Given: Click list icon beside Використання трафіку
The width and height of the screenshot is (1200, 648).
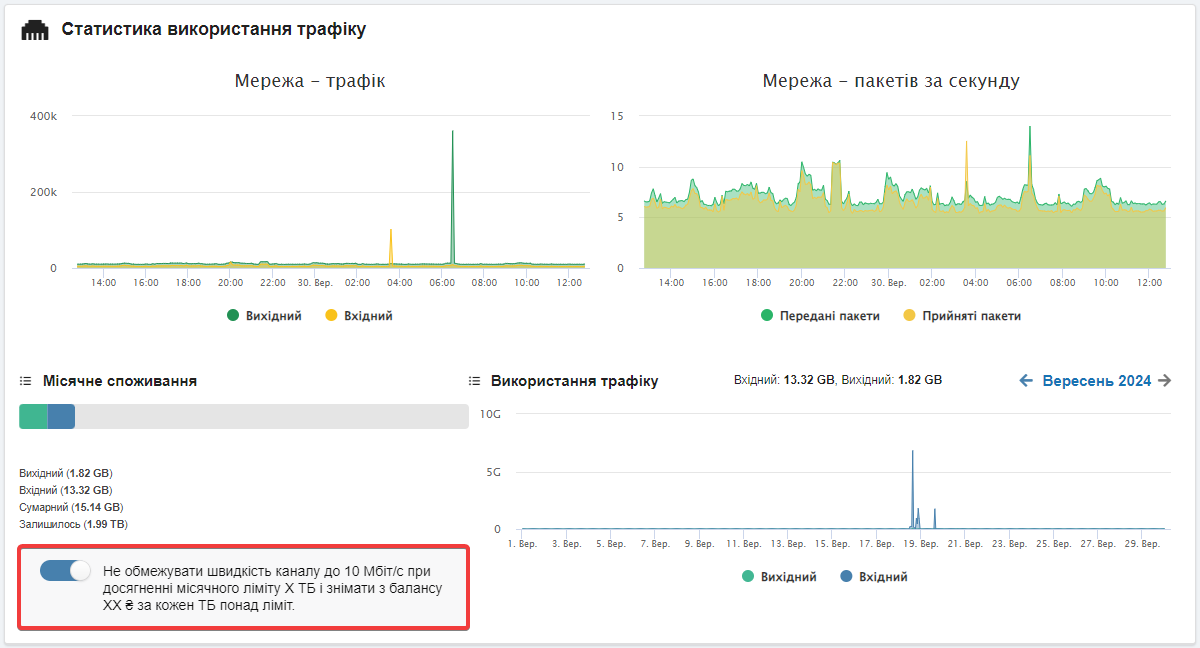Looking at the screenshot, I should (x=474, y=381).
